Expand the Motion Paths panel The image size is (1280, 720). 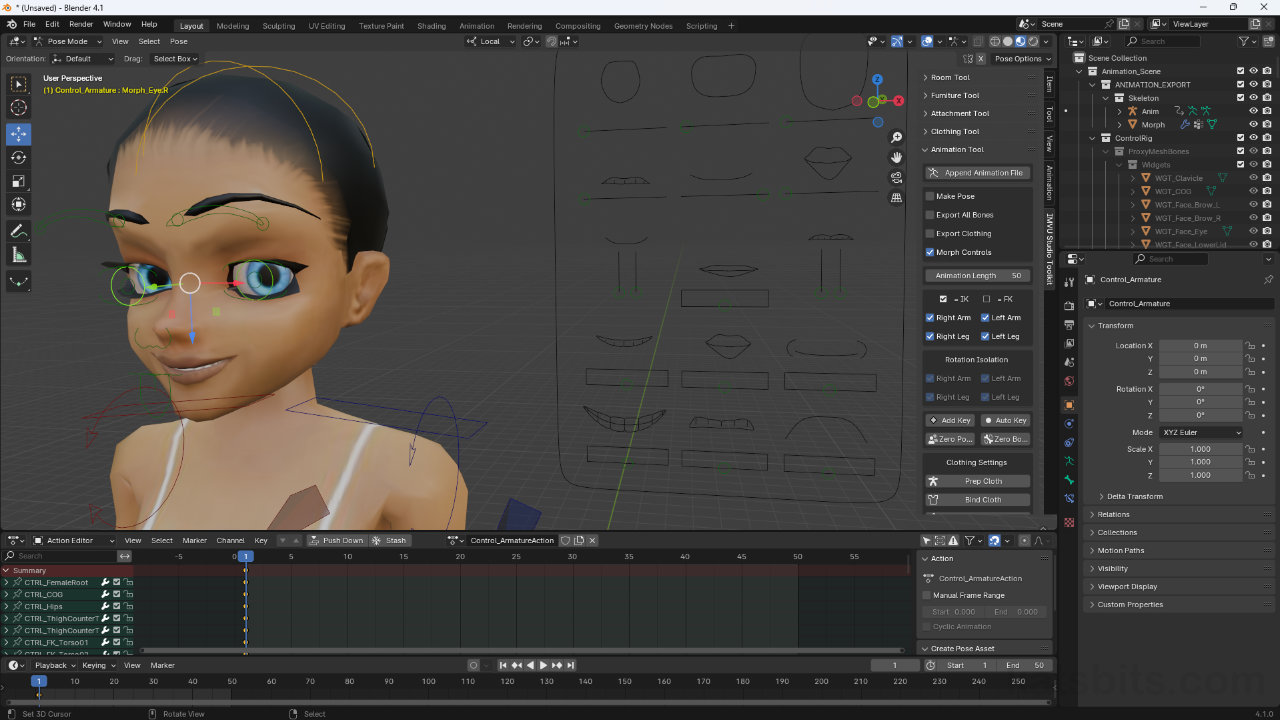(x=1120, y=550)
